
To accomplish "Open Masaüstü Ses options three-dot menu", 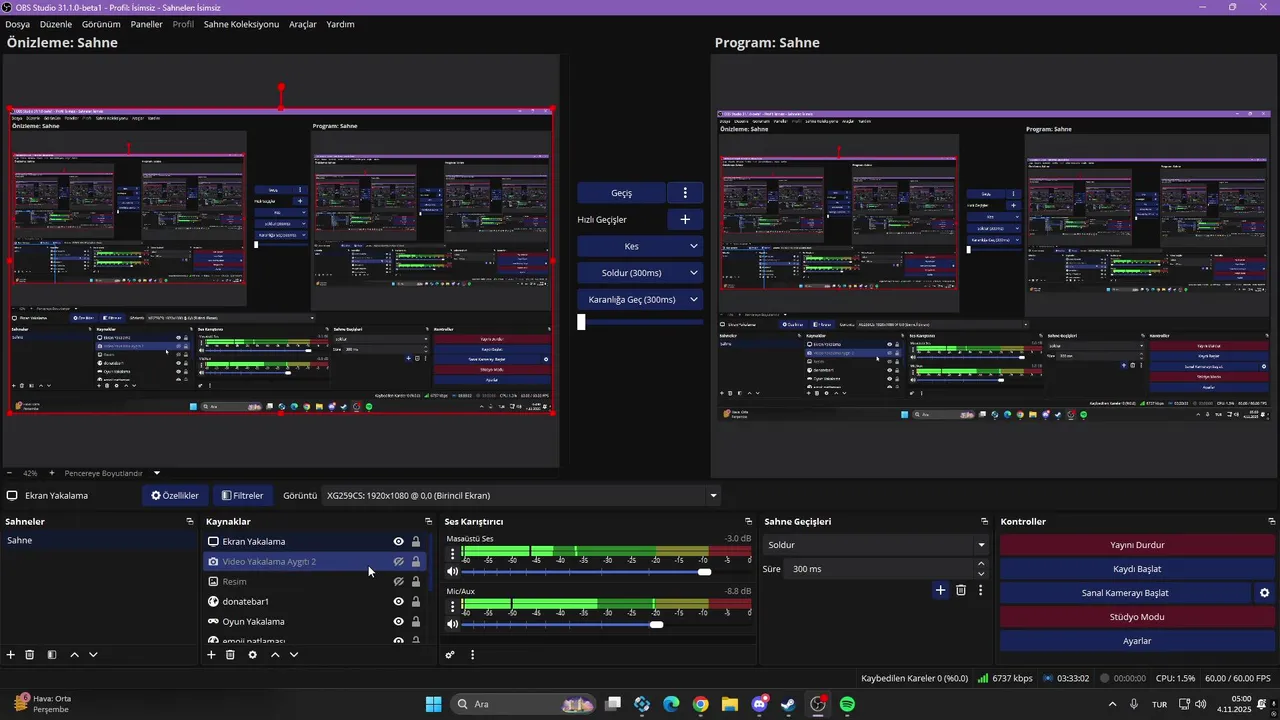I will pos(452,553).
